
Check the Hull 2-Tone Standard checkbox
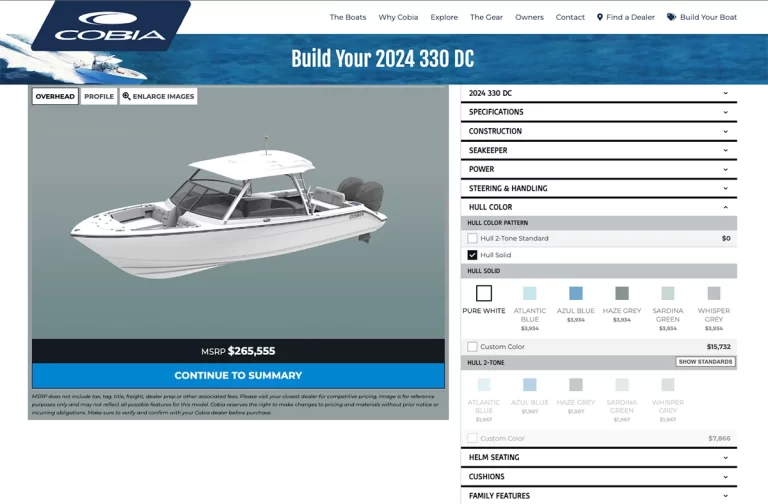tap(472, 238)
